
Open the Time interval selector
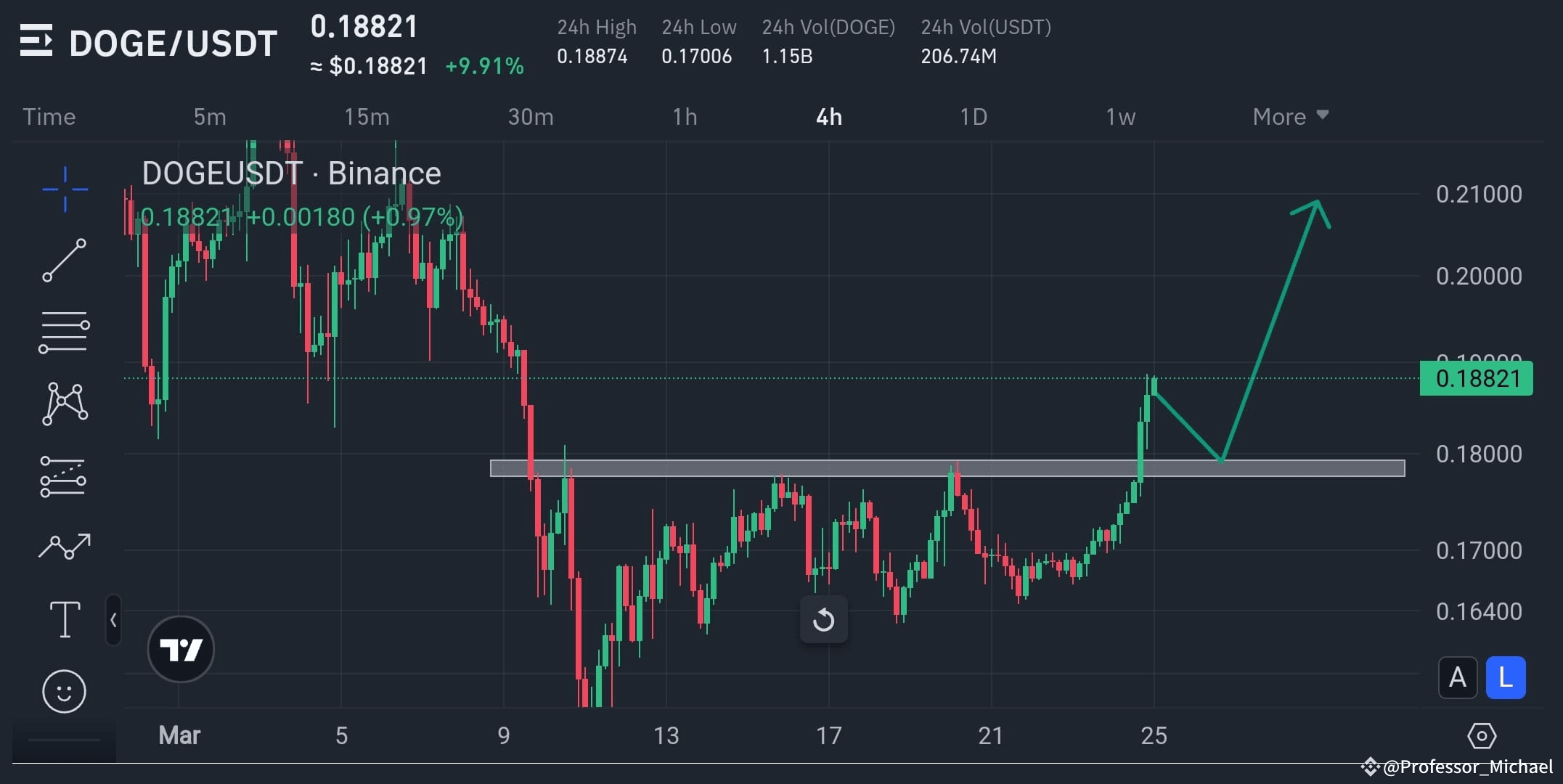tap(48, 116)
